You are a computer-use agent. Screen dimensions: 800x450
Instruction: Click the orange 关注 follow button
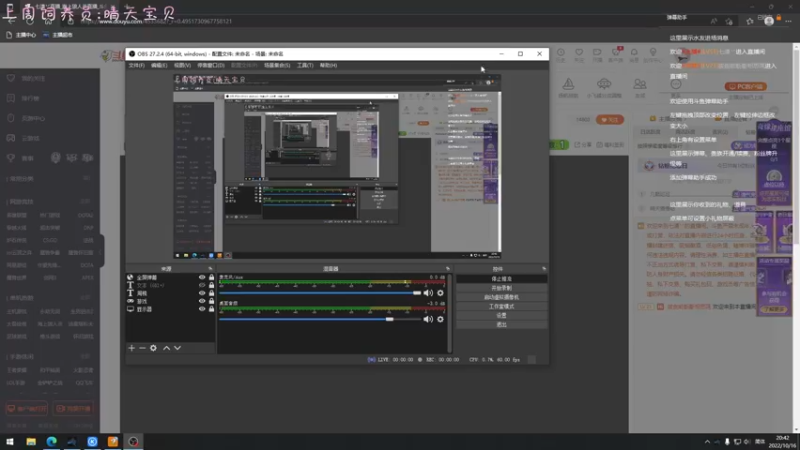[610, 120]
